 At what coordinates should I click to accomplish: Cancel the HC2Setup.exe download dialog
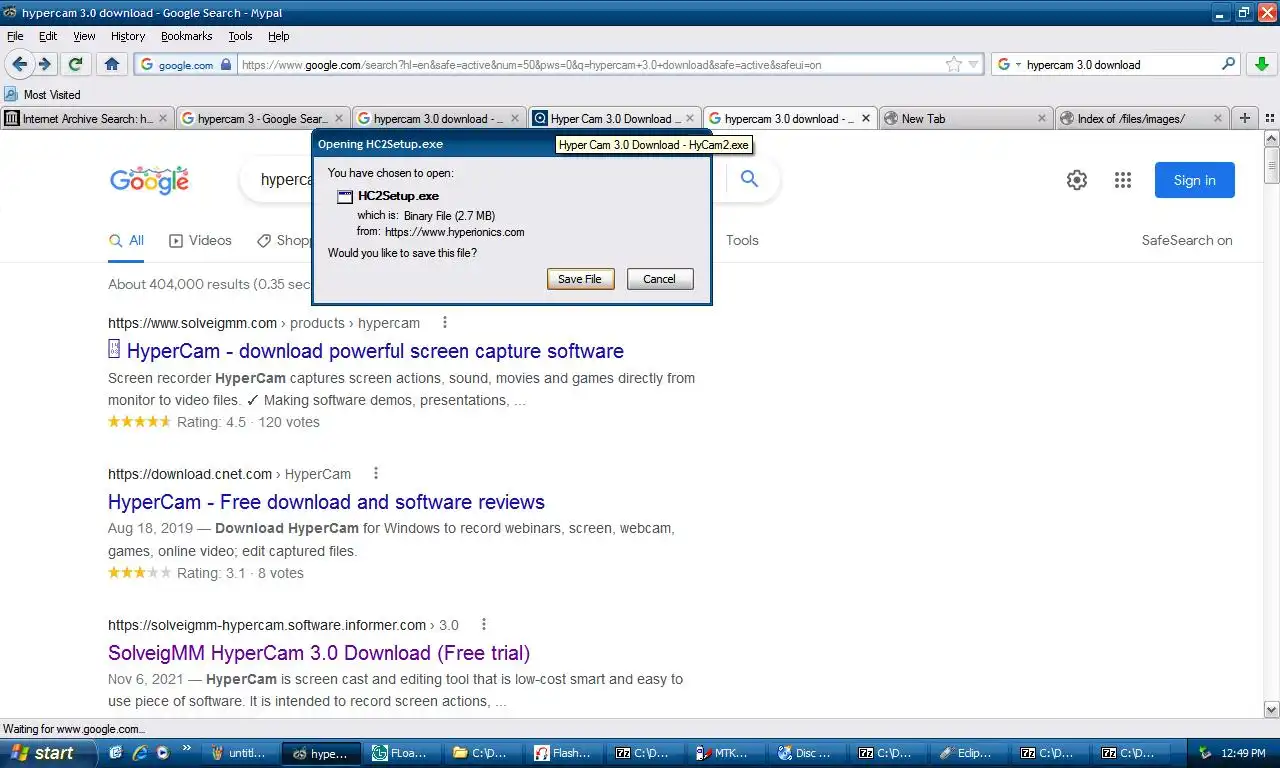[x=659, y=279]
